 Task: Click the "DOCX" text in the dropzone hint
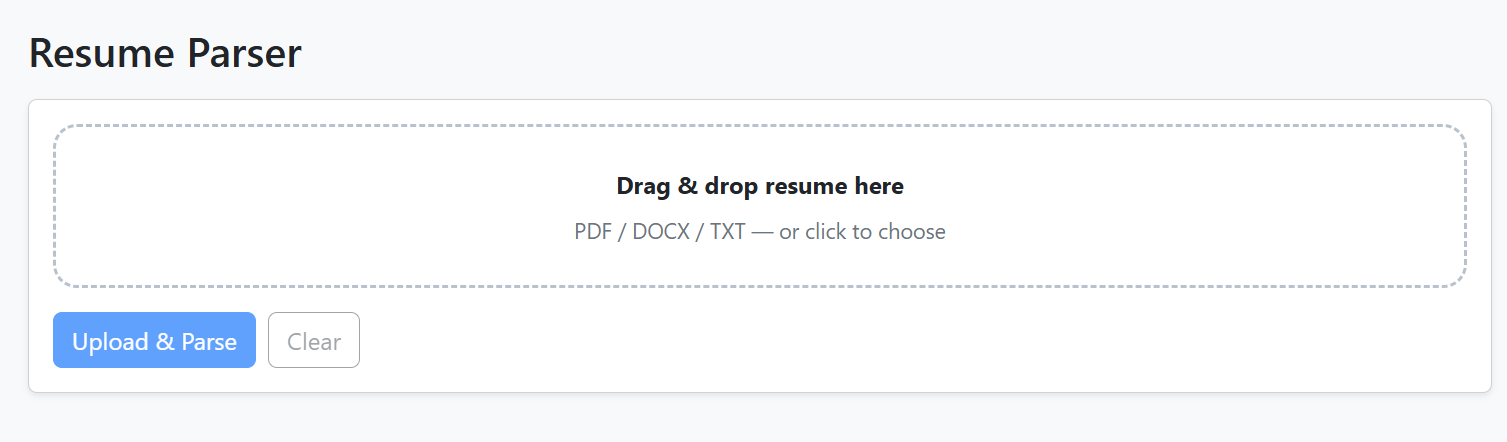tap(662, 232)
